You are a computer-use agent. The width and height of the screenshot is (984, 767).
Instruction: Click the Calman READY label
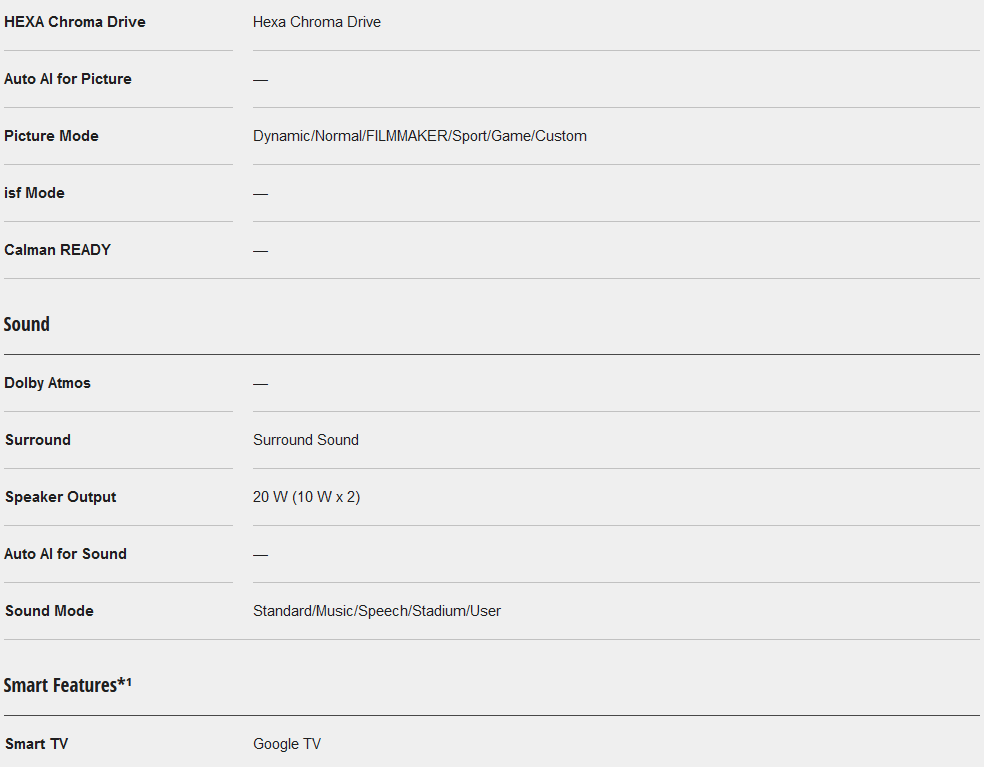(x=58, y=250)
